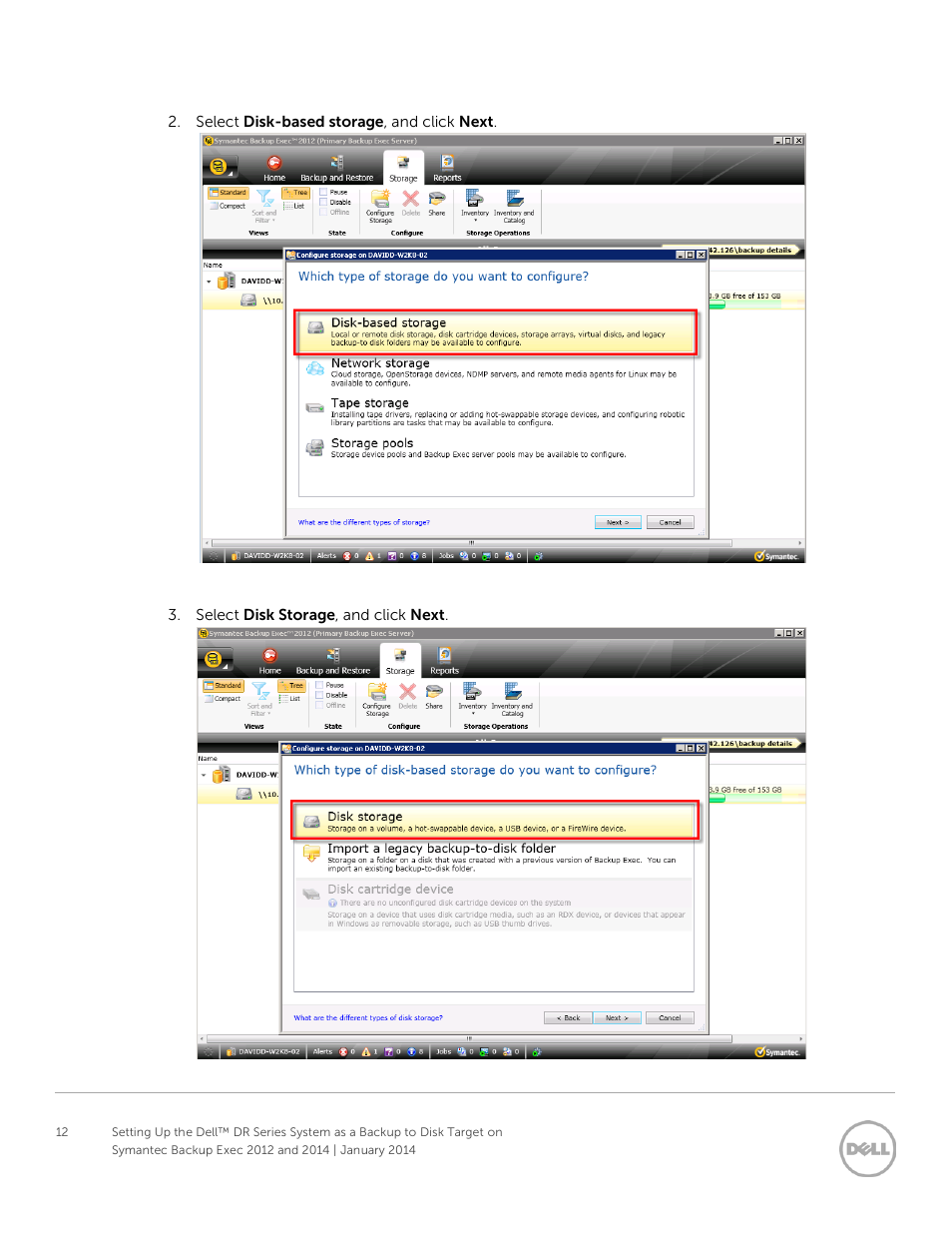Switch to Standard view in step 3 screenshot
Viewport: 952px width, 1233px height.
point(224,686)
